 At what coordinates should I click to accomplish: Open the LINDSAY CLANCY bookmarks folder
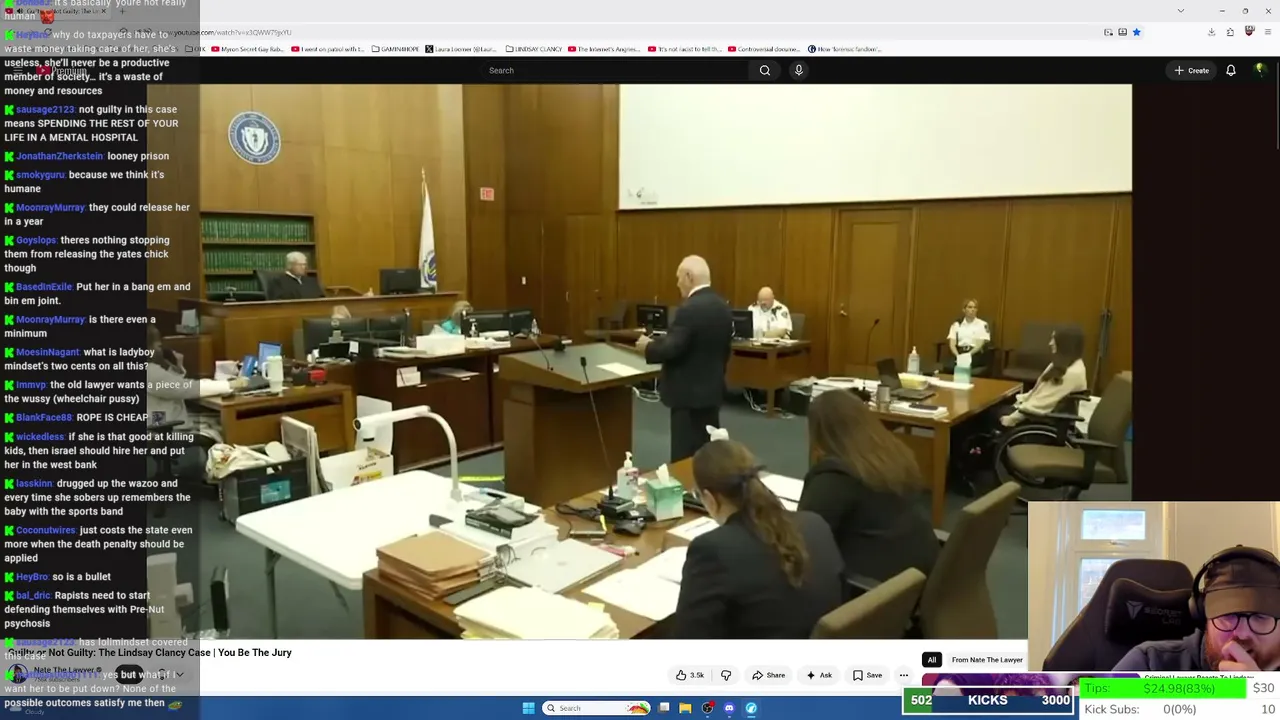pyautogui.click(x=535, y=49)
